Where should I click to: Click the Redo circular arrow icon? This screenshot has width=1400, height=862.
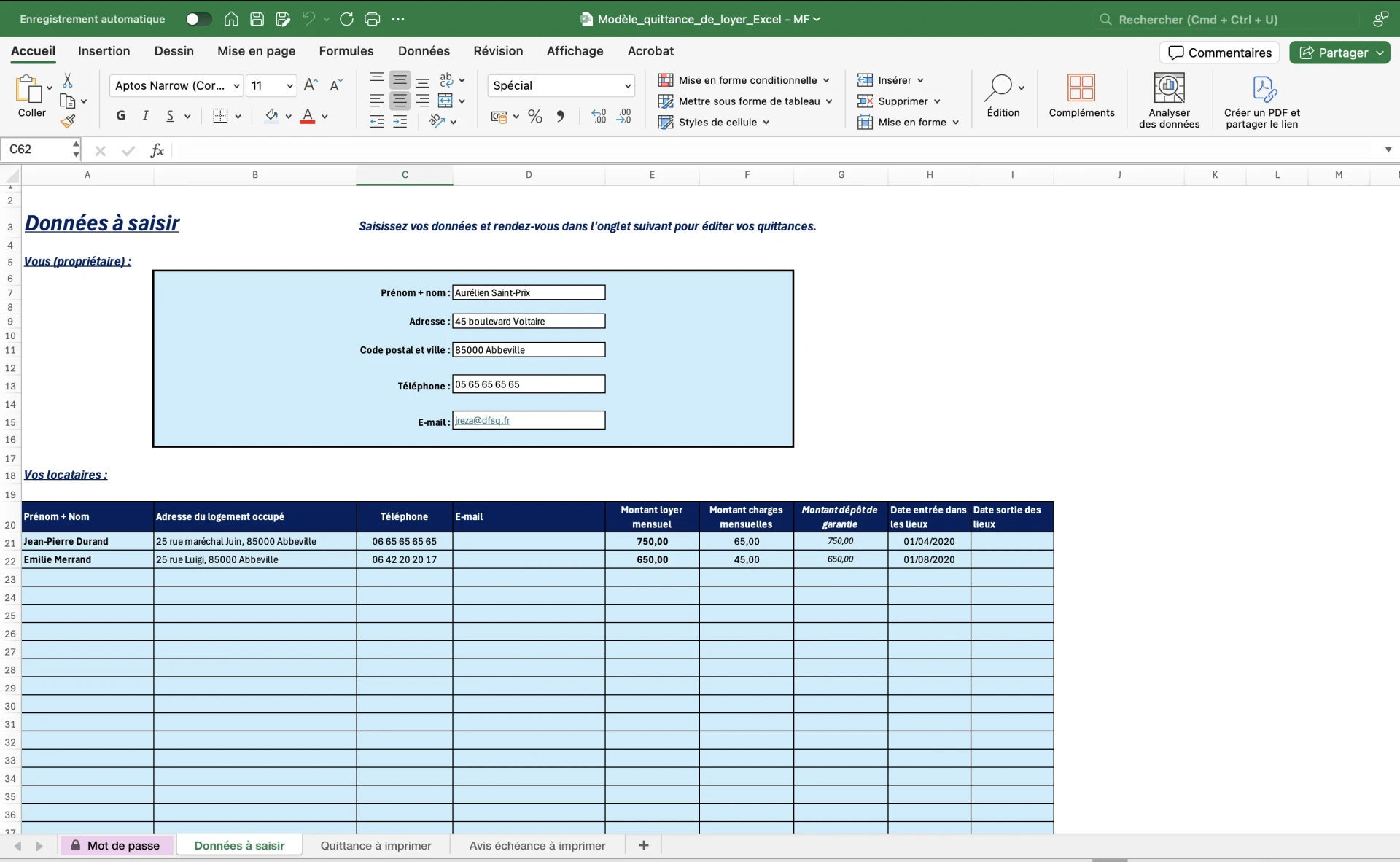click(346, 19)
